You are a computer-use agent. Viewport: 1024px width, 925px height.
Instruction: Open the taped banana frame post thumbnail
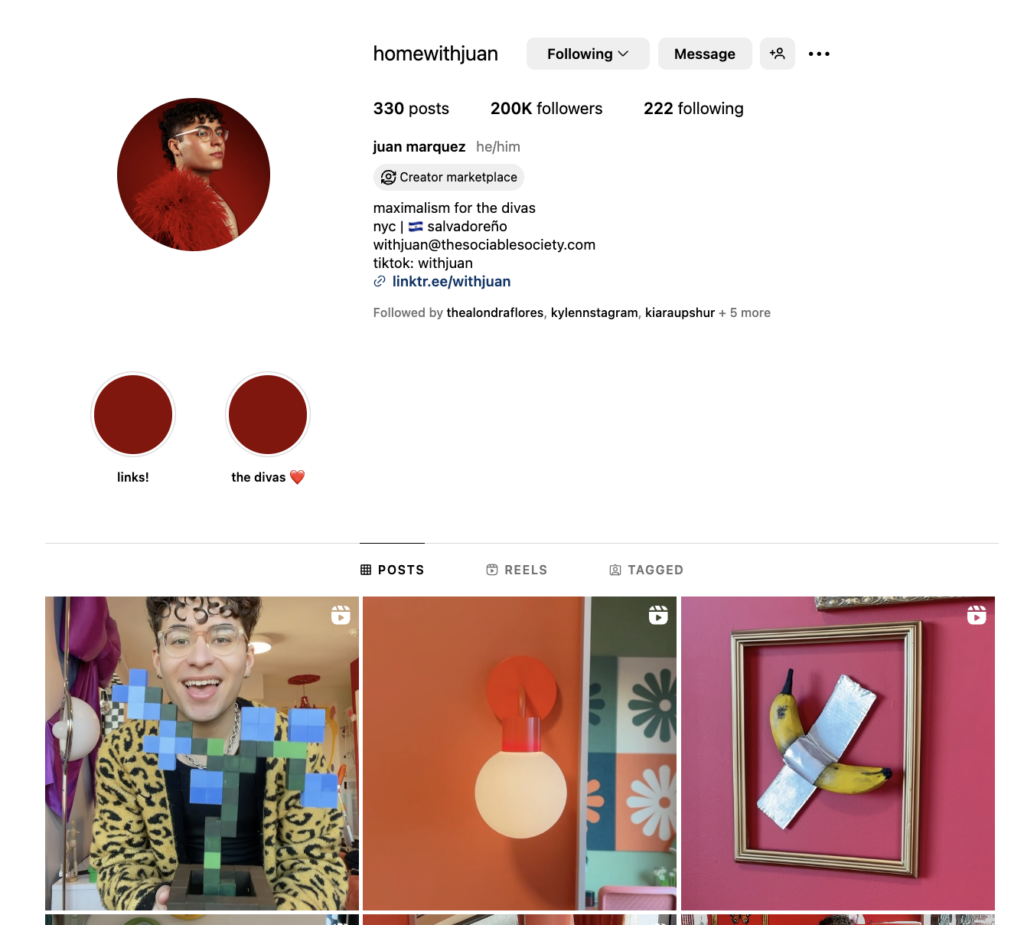(838, 753)
